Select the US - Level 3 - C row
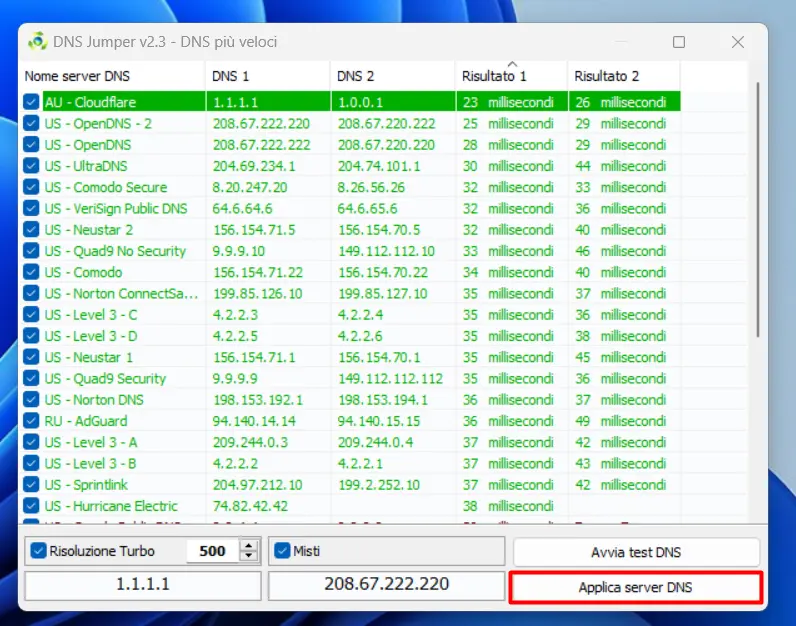Image resolution: width=796 pixels, height=626 pixels. (x=351, y=315)
